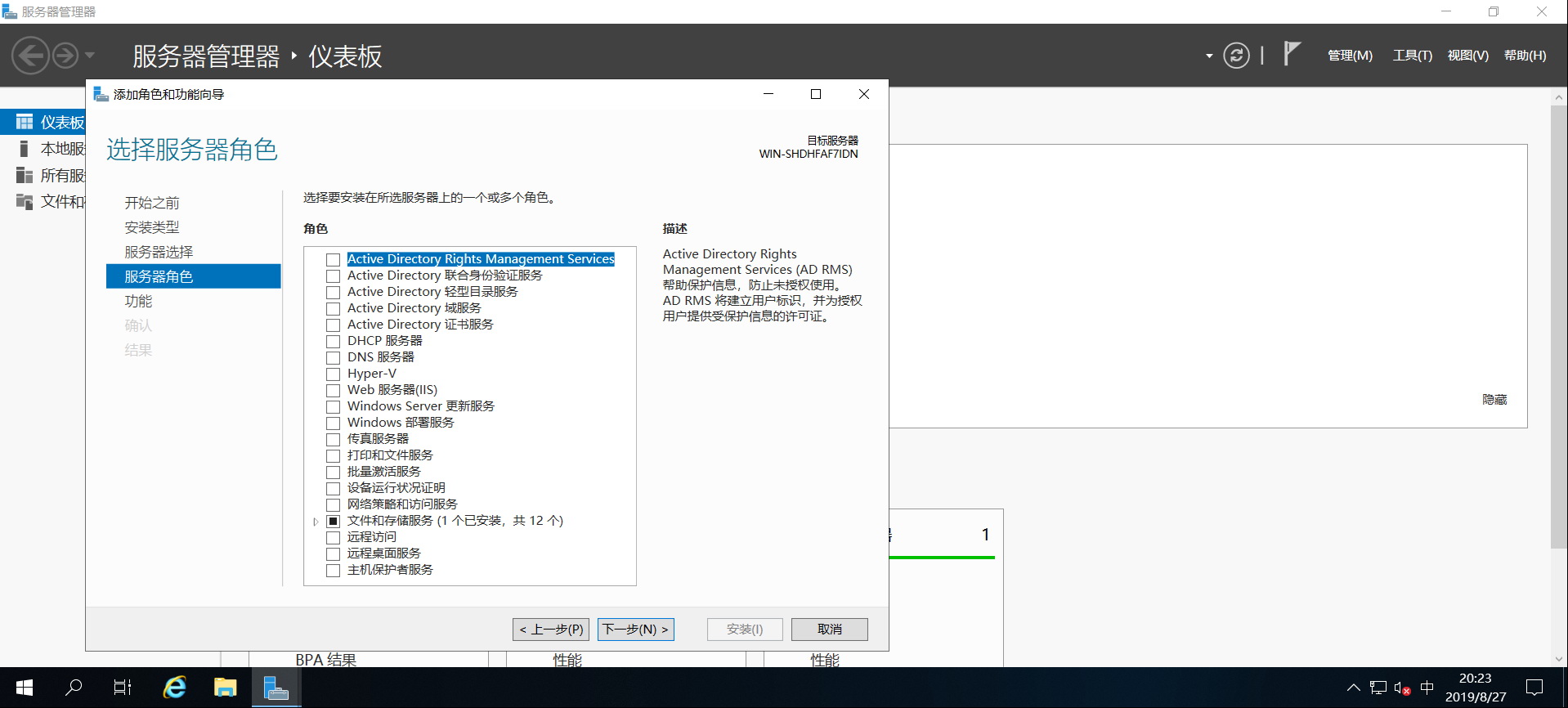Click the Forward arrow in Server Manager header
1568x708 pixels.
coord(65,56)
